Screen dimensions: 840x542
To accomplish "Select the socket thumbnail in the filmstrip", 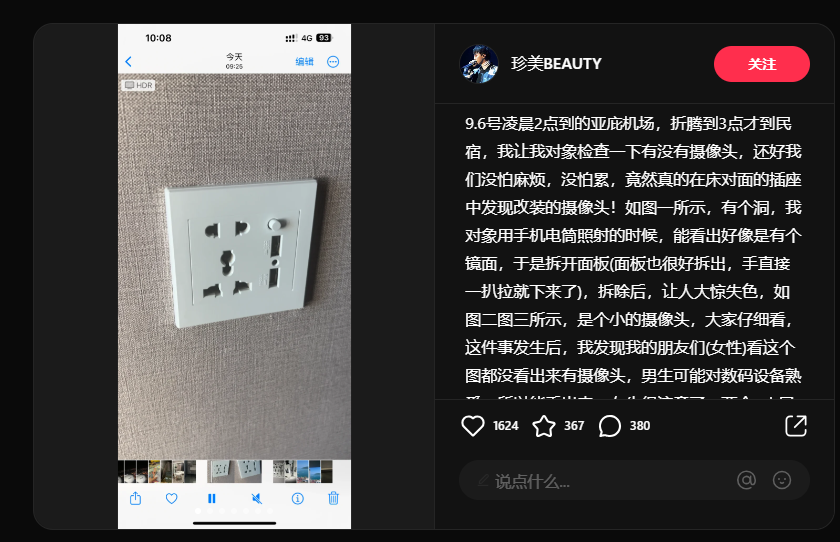I will click(x=234, y=471).
